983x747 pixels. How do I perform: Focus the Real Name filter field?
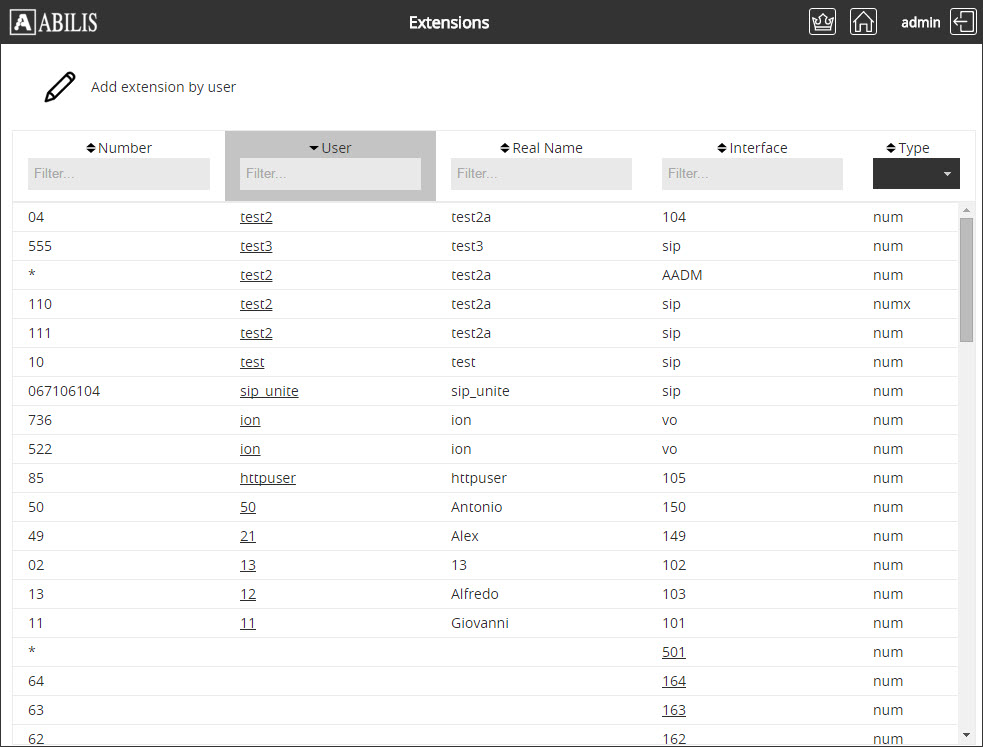pos(541,174)
